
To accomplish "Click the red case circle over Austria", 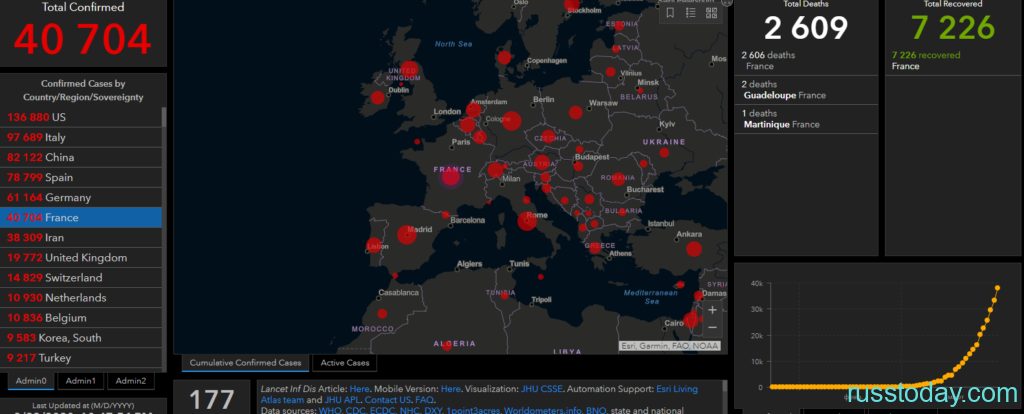I will click(542, 161).
